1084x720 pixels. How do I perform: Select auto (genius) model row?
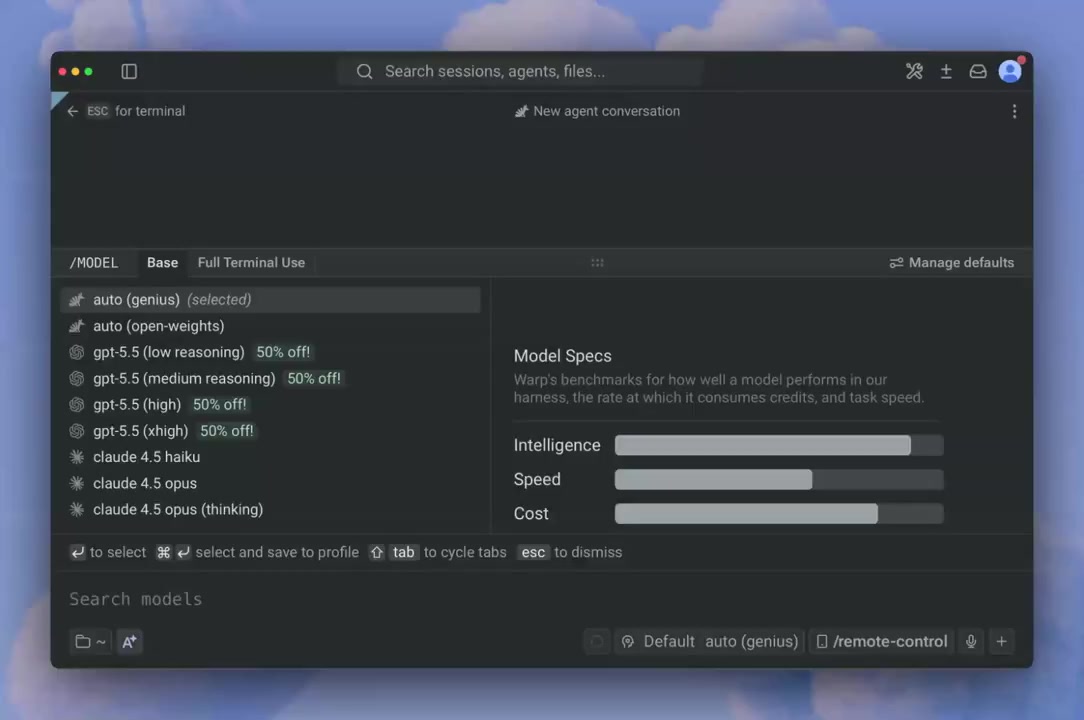(271, 299)
